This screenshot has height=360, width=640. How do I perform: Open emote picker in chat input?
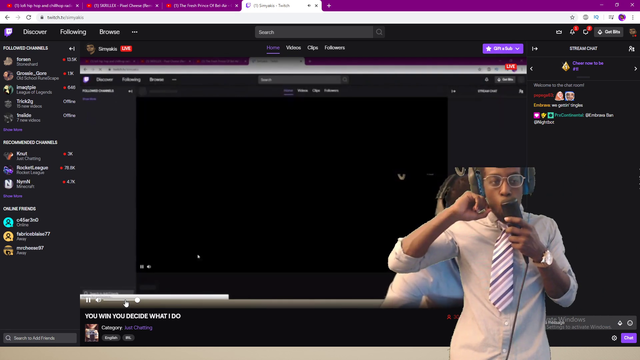click(630, 323)
